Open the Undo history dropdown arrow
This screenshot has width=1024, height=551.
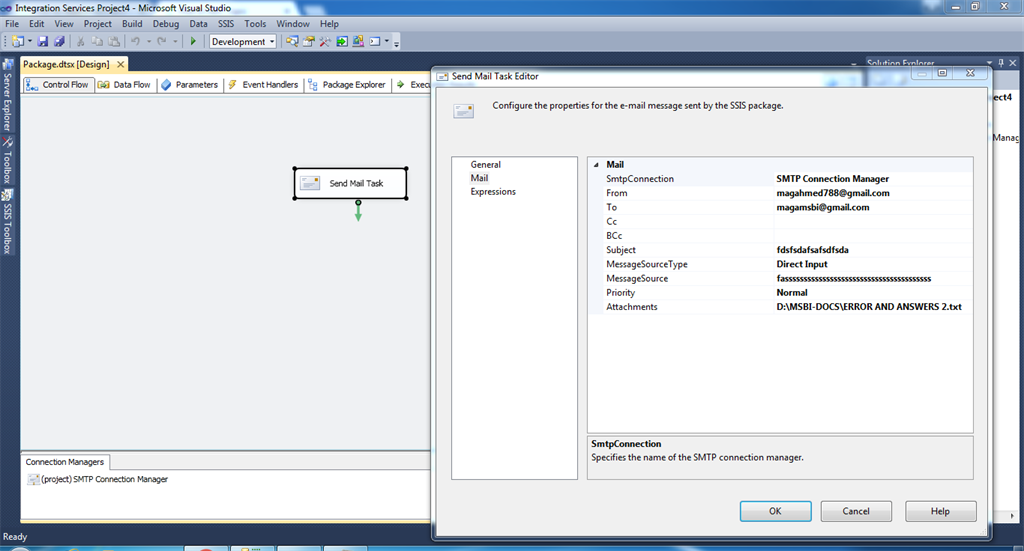[149, 41]
